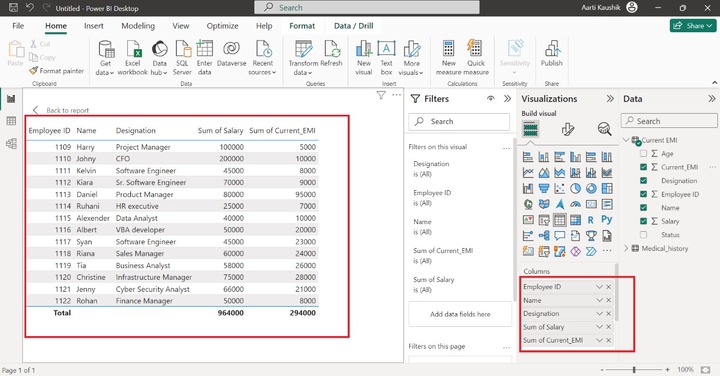Switch to Model view in sidebar
The width and height of the screenshot is (720, 376).
point(11,143)
